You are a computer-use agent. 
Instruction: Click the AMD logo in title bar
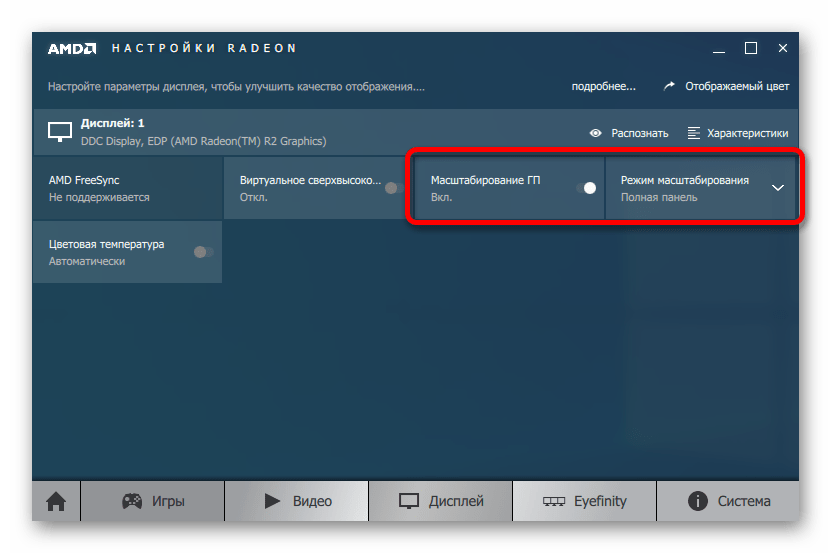[x=72, y=48]
